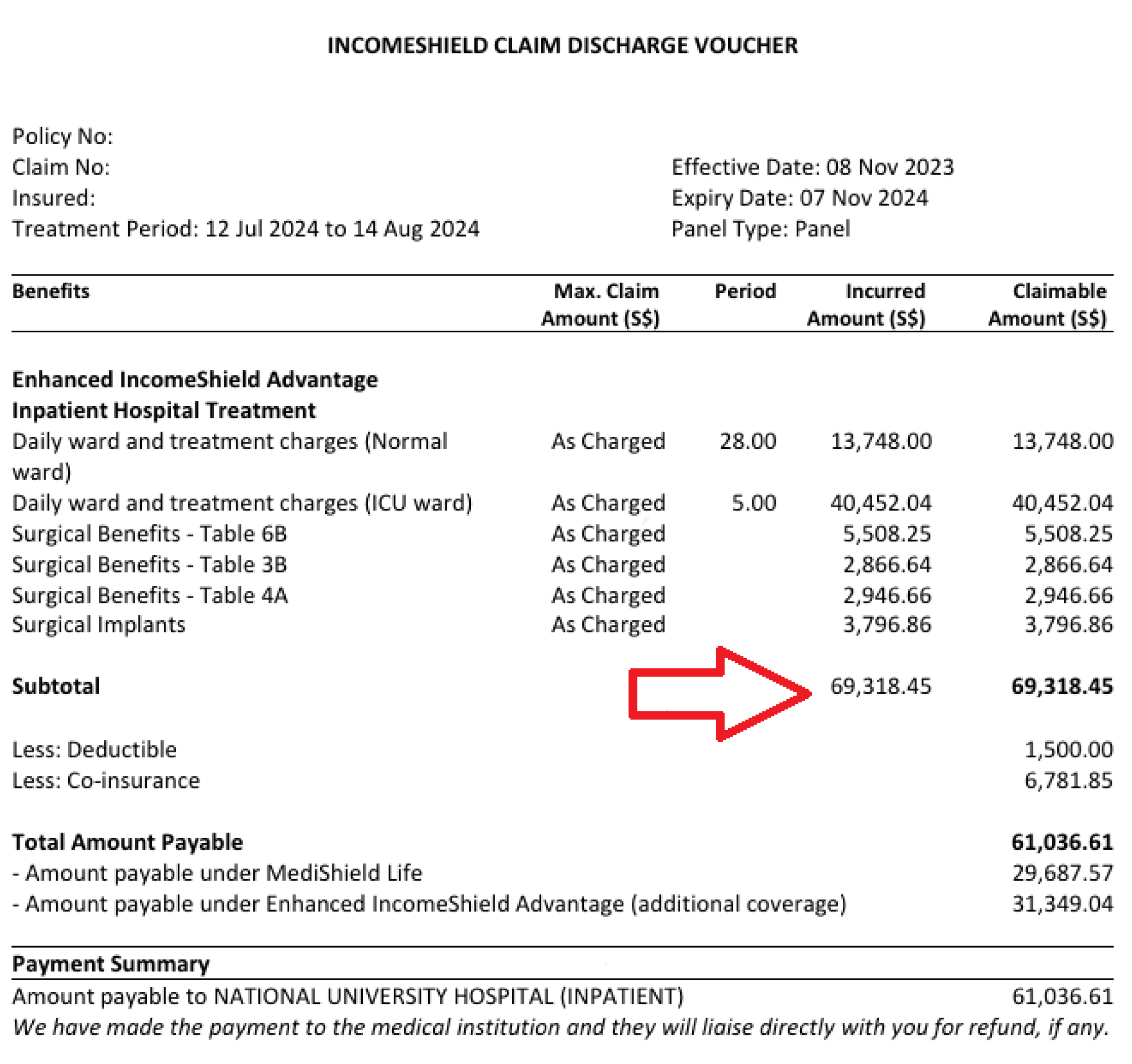Click the INCOMESHIELD CLAIM DISCHARGE VOUCHER title
The image size is (1132, 1064).
click(x=562, y=46)
